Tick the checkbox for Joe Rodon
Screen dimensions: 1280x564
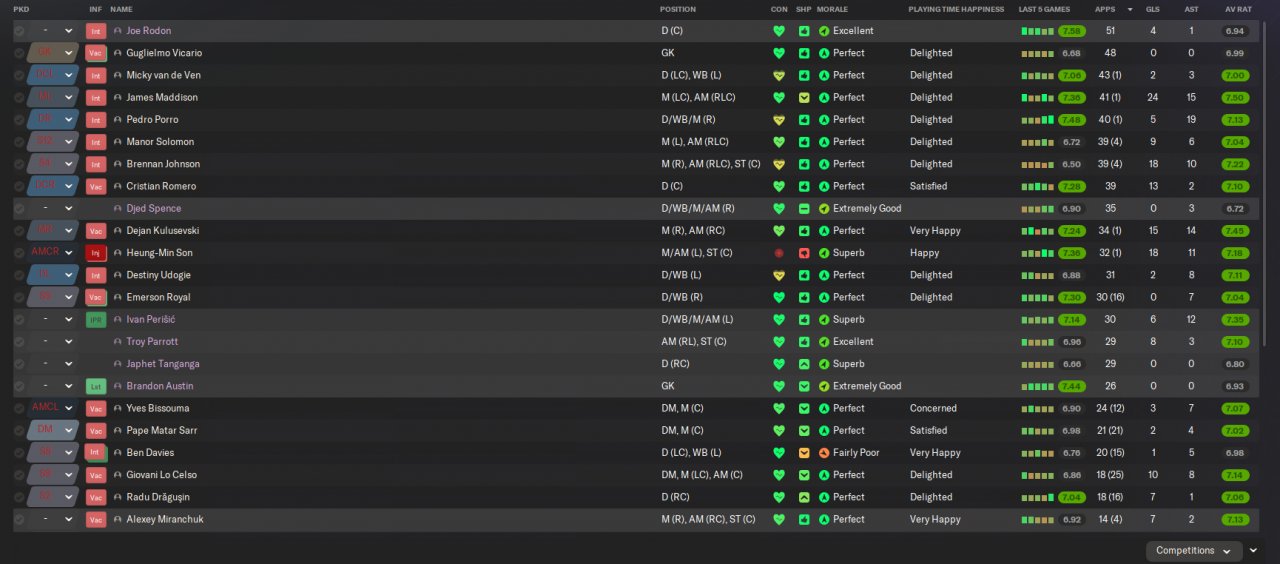coord(19,31)
